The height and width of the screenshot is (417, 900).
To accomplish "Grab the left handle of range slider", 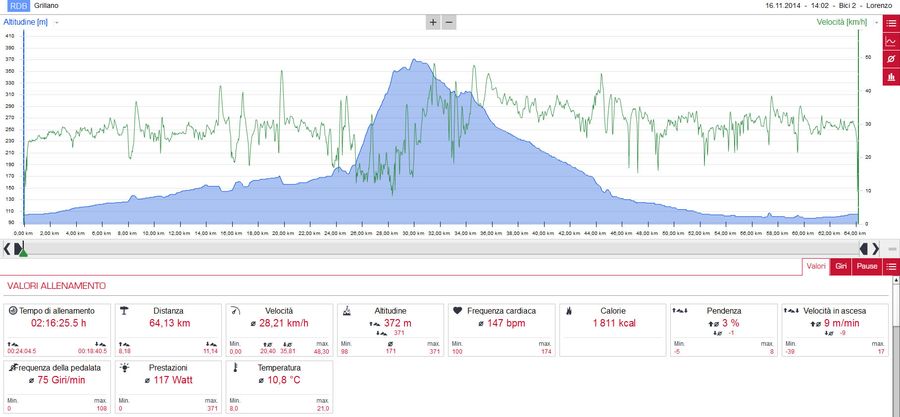I will tap(18, 248).
